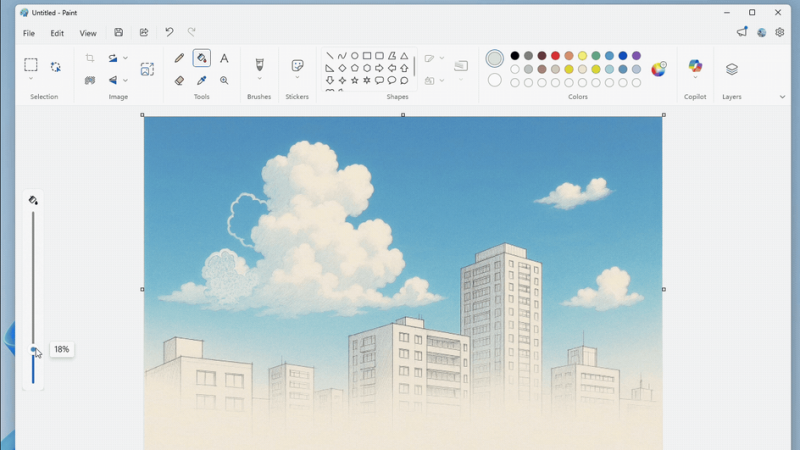The height and width of the screenshot is (450, 800).
Task: Click the Save icon
Action: point(118,32)
